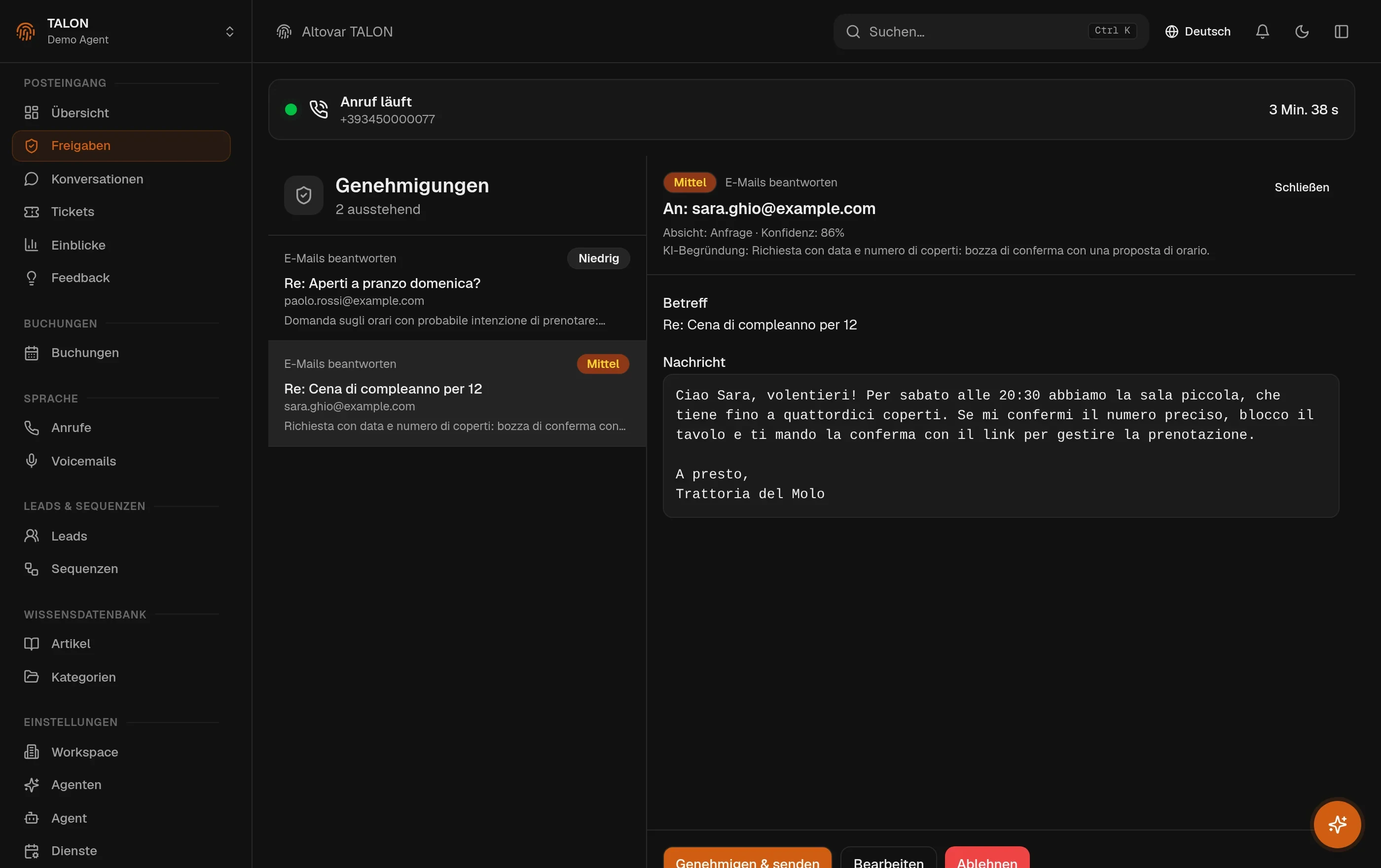Click the Dienste calendar-gear icon
This screenshot has height=868, width=1381.
click(x=32, y=851)
